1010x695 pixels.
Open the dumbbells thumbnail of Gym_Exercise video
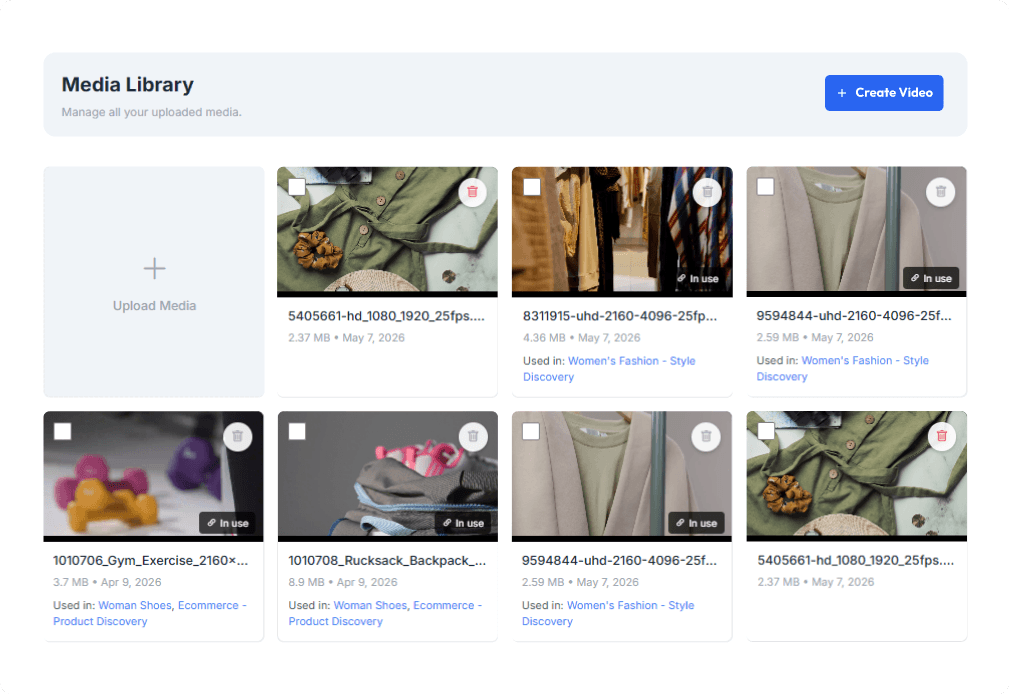[153, 475]
